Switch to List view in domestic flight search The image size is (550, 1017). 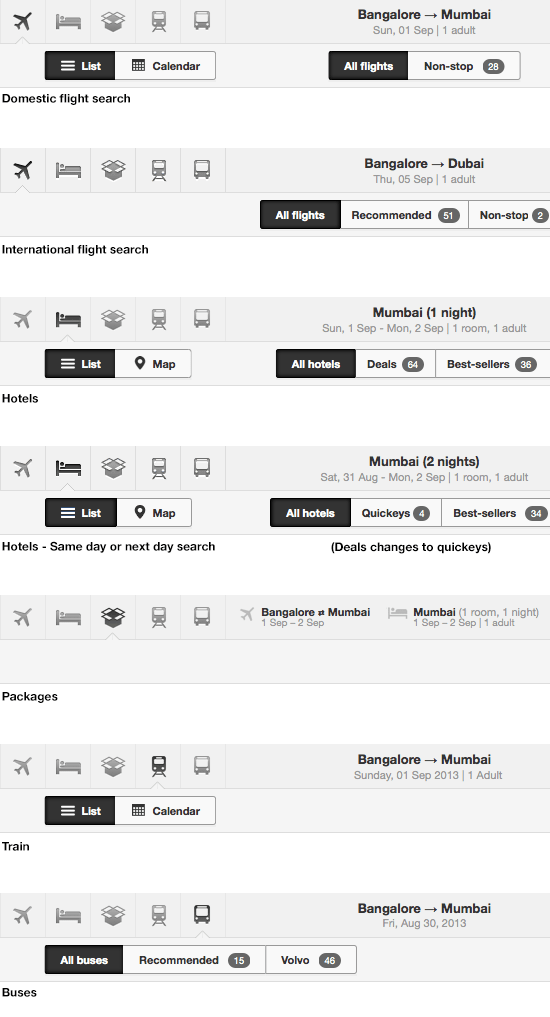click(80, 66)
